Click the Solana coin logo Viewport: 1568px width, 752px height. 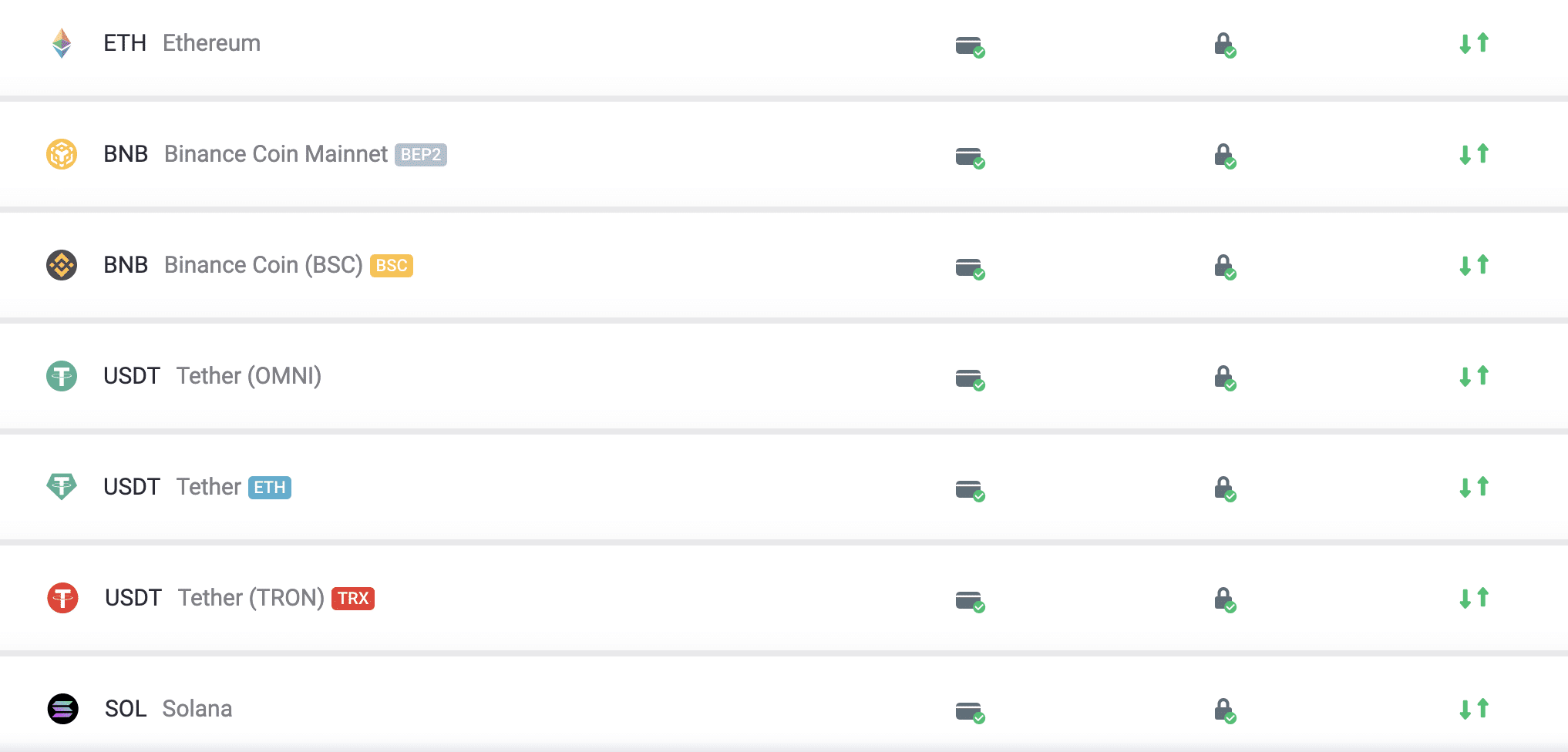click(x=62, y=709)
